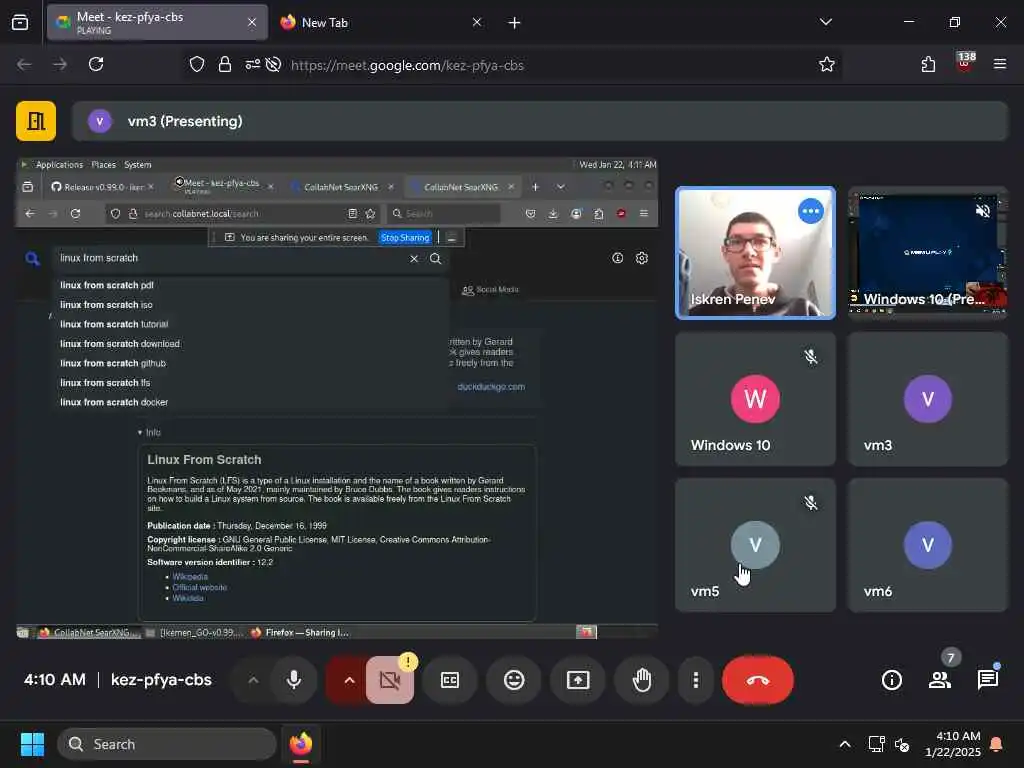
Task: Open the Windows Start menu
Action: (x=32, y=744)
